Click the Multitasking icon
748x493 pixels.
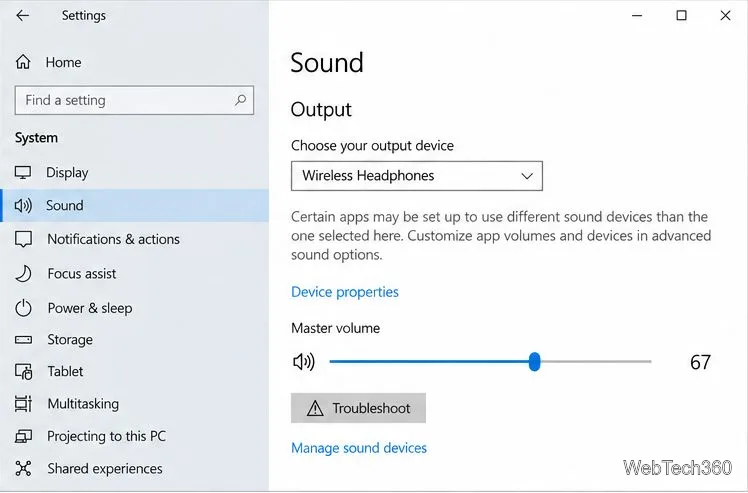pyautogui.click(x=23, y=404)
